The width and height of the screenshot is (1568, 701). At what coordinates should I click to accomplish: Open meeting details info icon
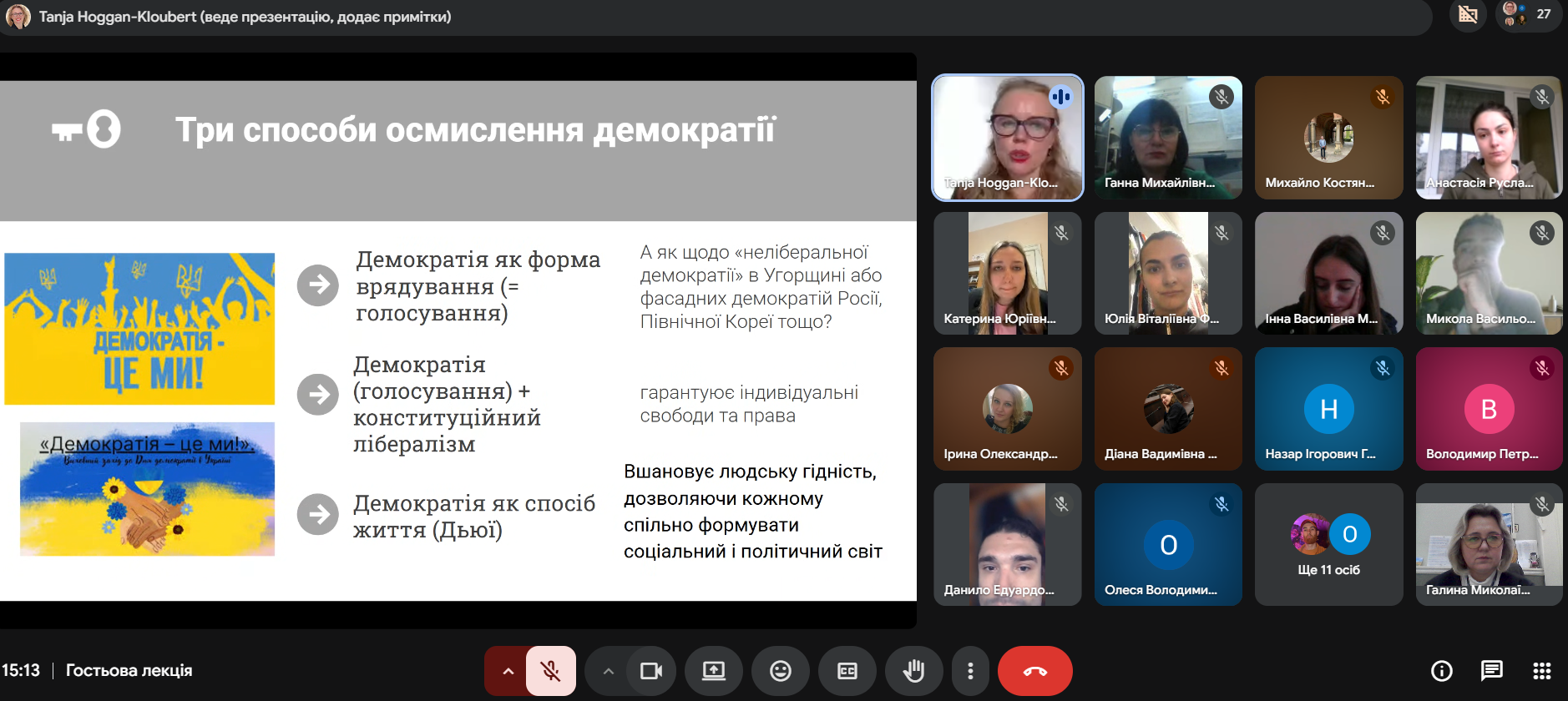(1442, 670)
